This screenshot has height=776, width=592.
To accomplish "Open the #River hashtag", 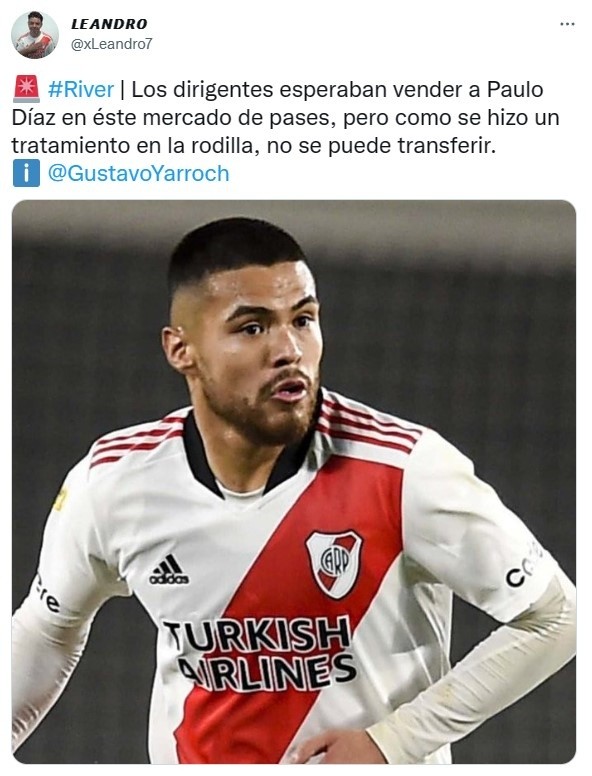I will point(81,90).
